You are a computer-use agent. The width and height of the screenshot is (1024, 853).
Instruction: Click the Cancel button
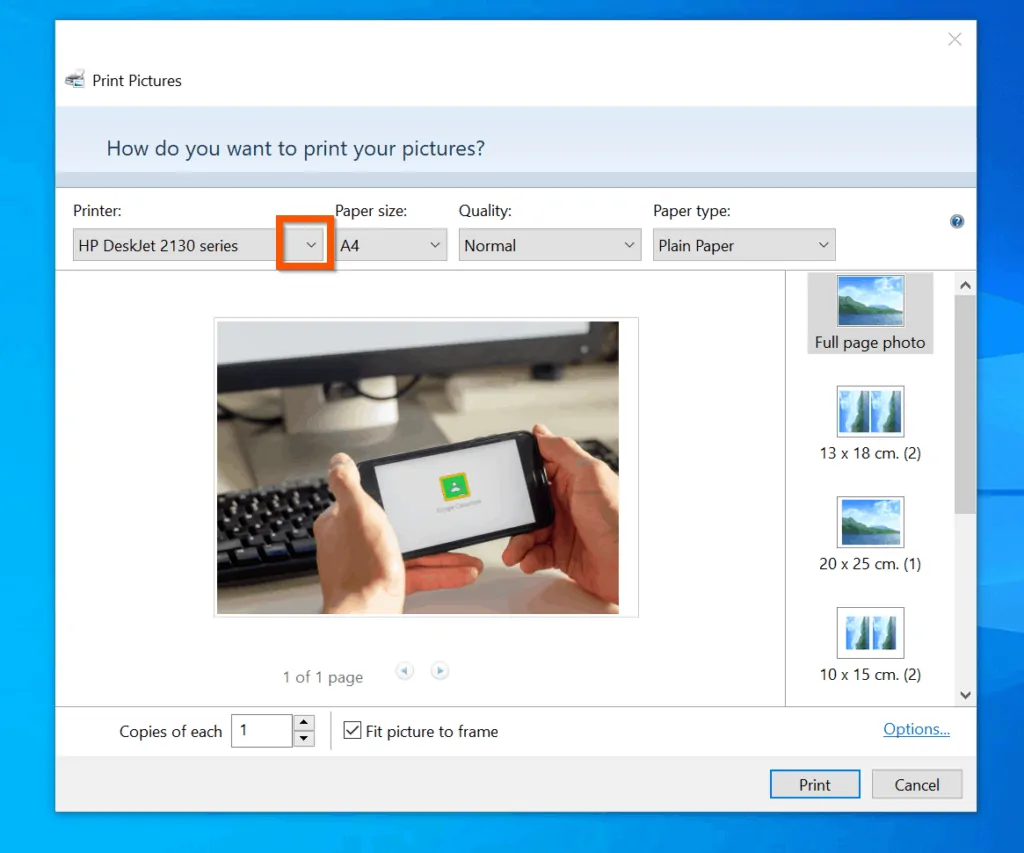coord(916,785)
